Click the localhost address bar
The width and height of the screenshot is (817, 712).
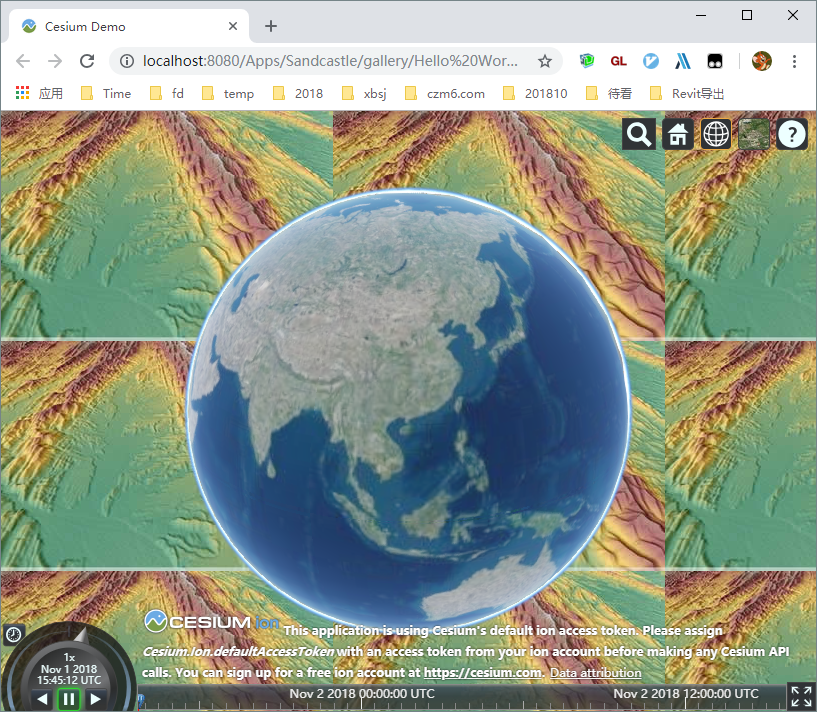[x=330, y=61]
